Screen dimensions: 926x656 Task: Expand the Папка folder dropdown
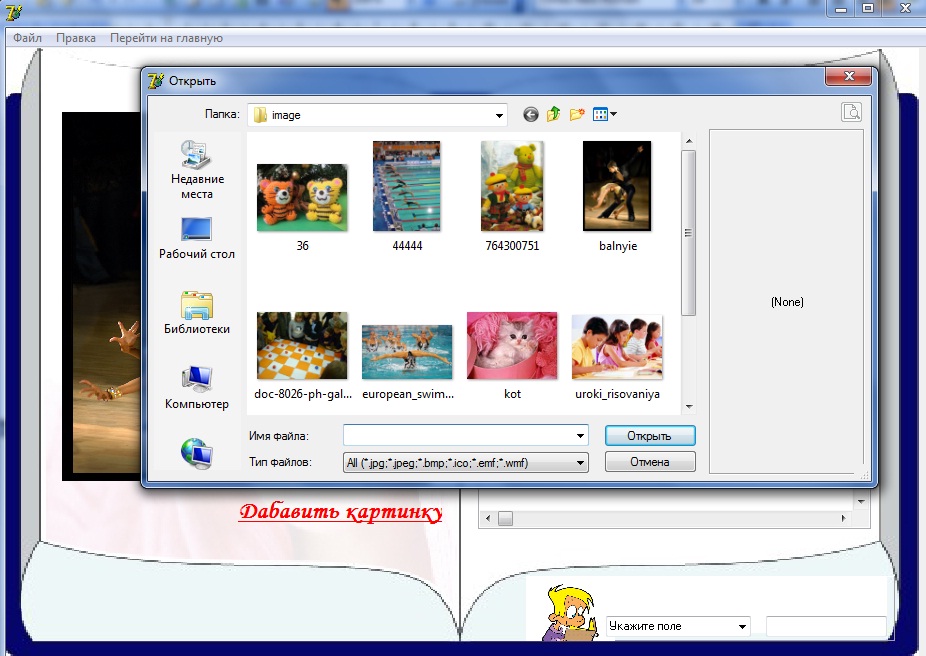(499, 115)
